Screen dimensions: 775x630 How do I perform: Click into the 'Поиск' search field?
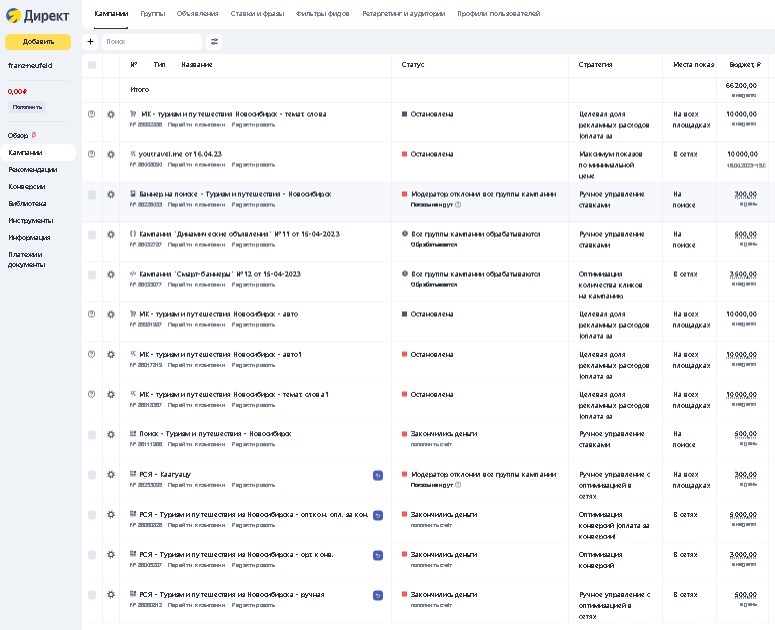150,42
